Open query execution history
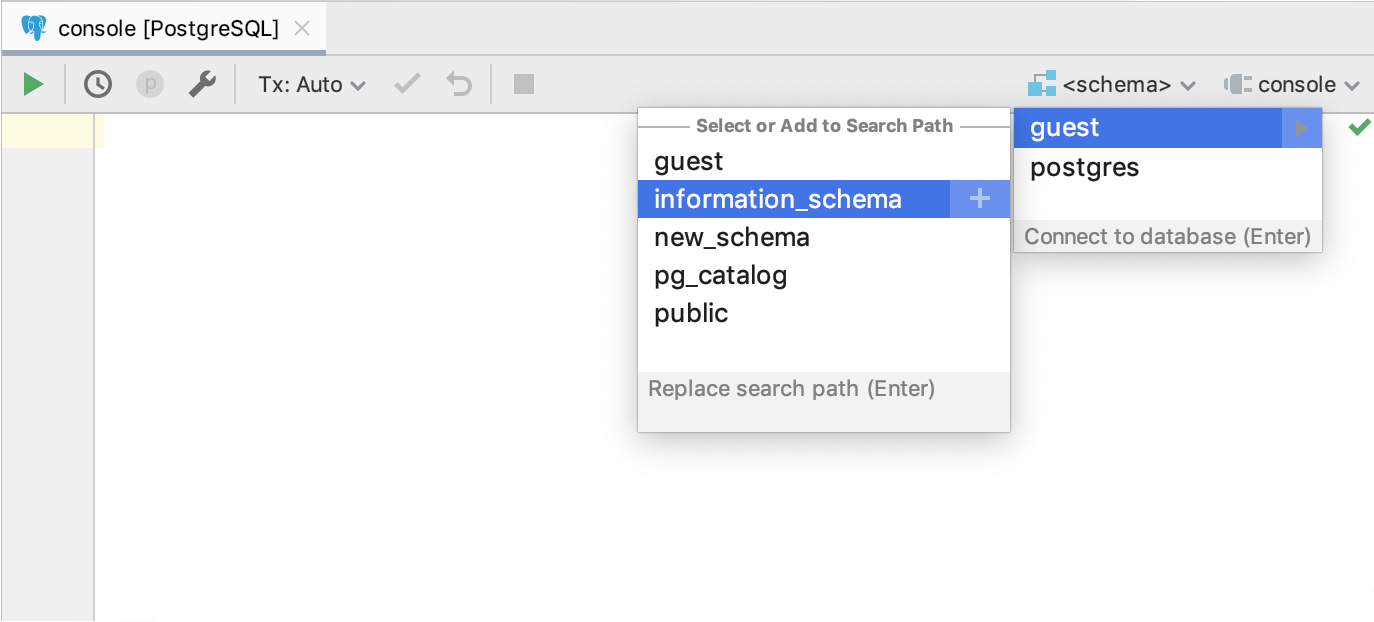This screenshot has height=622, width=1374. pos(97,84)
